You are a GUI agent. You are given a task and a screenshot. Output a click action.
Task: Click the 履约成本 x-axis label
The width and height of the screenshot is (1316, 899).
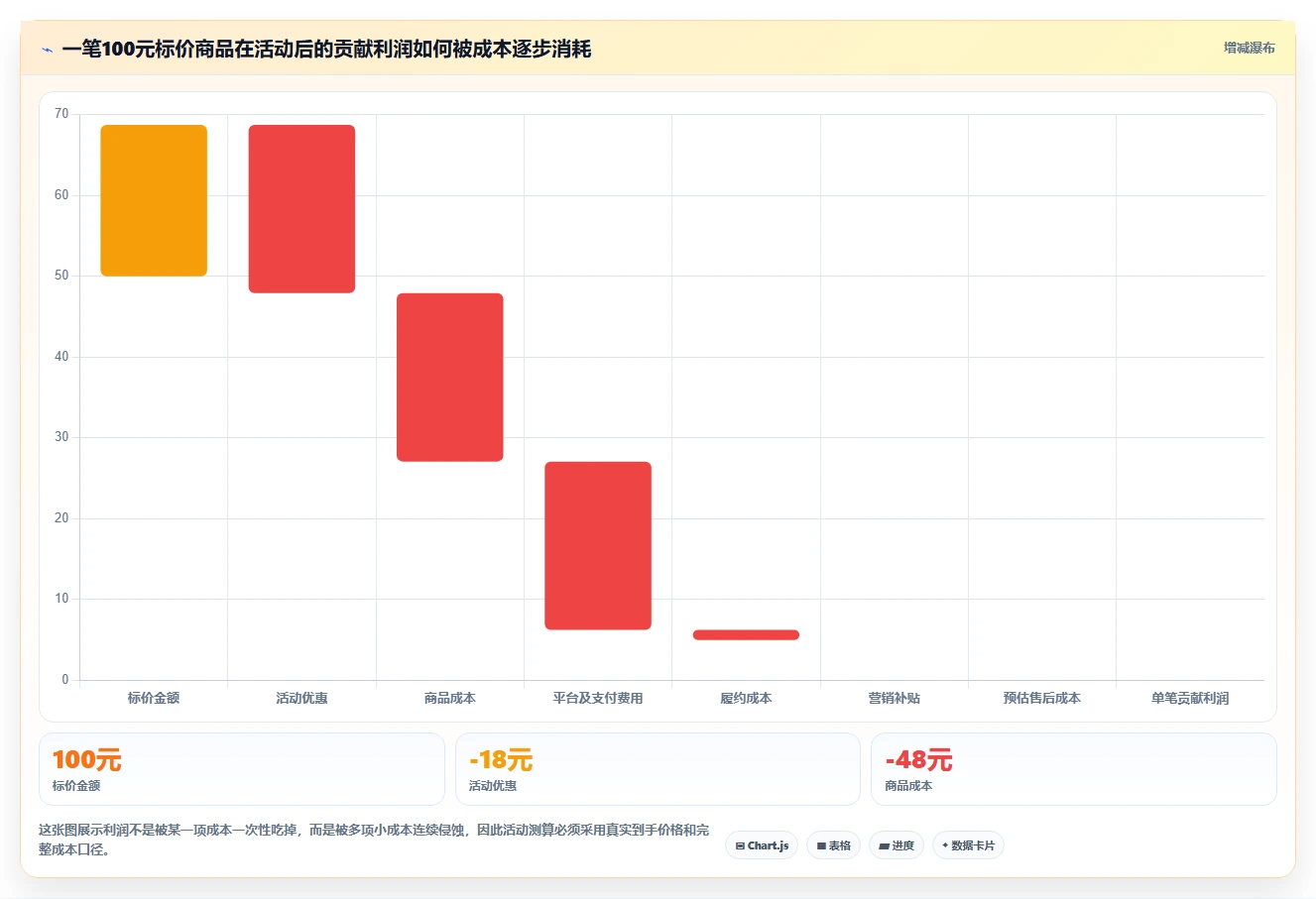tap(746, 698)
